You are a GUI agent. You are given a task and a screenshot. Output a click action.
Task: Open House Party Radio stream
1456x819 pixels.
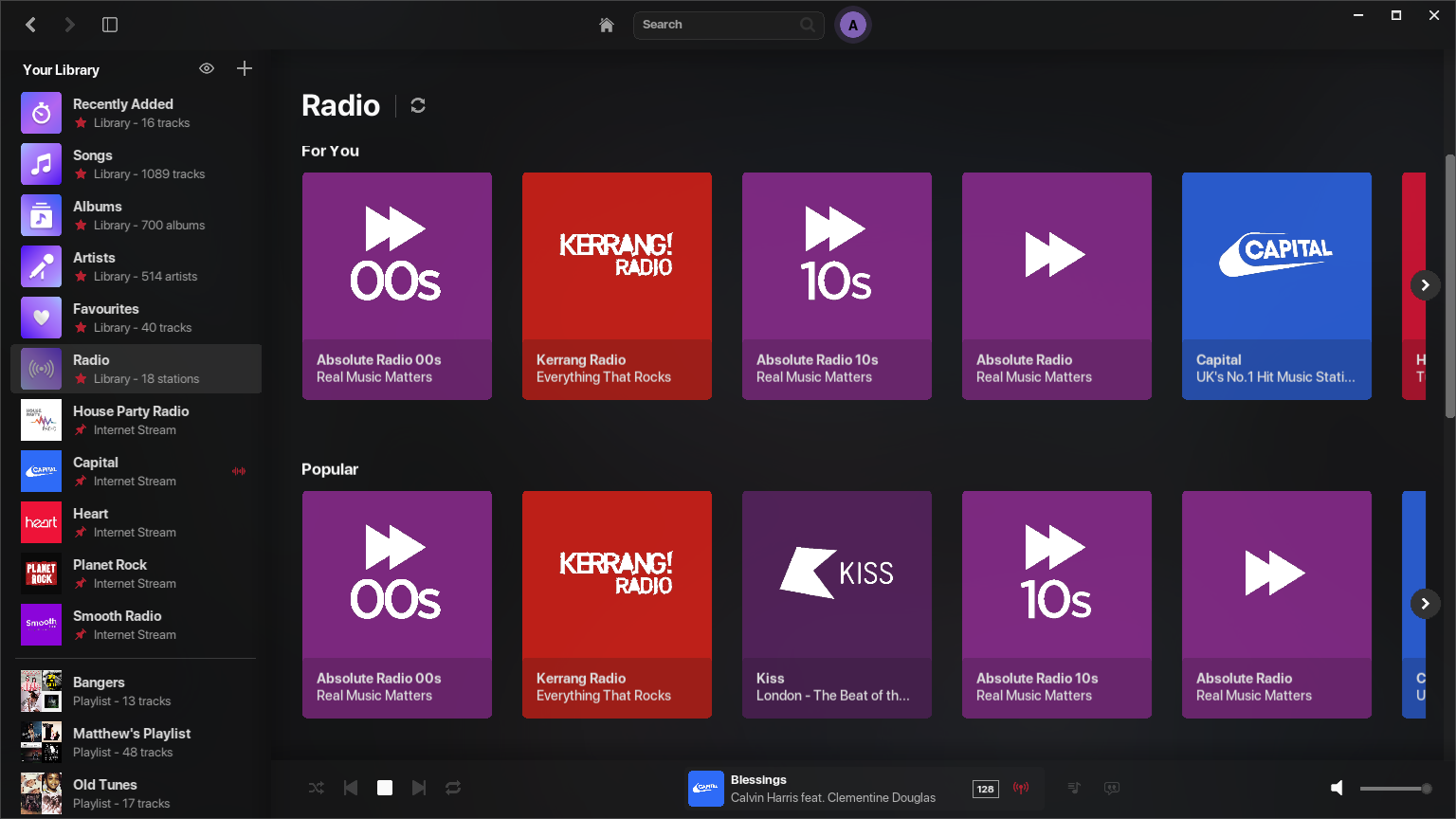click(136, 420)
